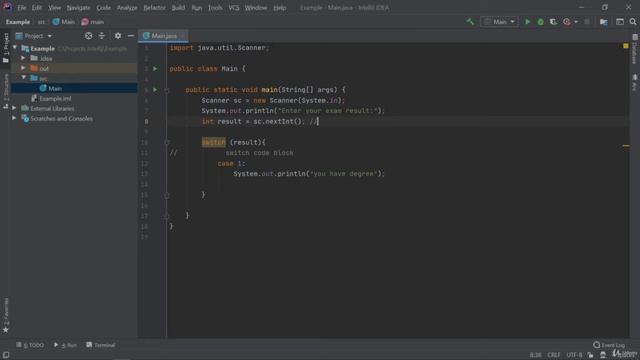Open the Navigate menu

pos(78,8)
